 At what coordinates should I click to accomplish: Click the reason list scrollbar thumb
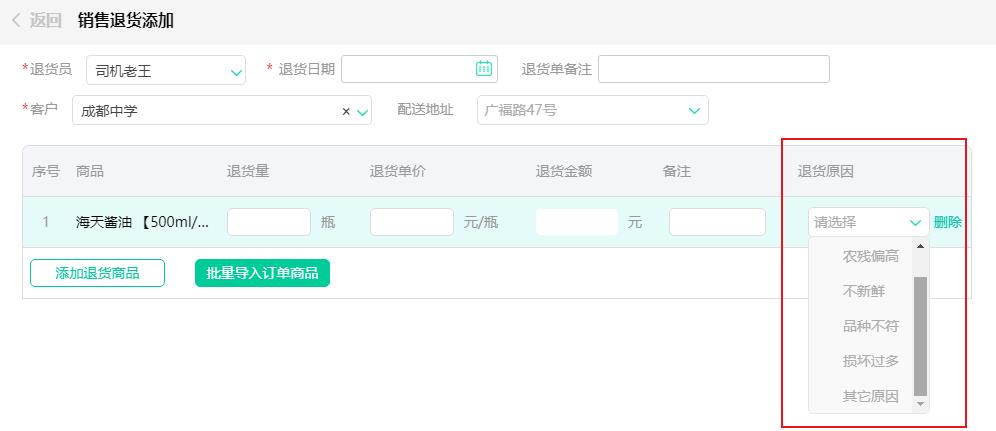pyautogui.click(x=920, y=336)
